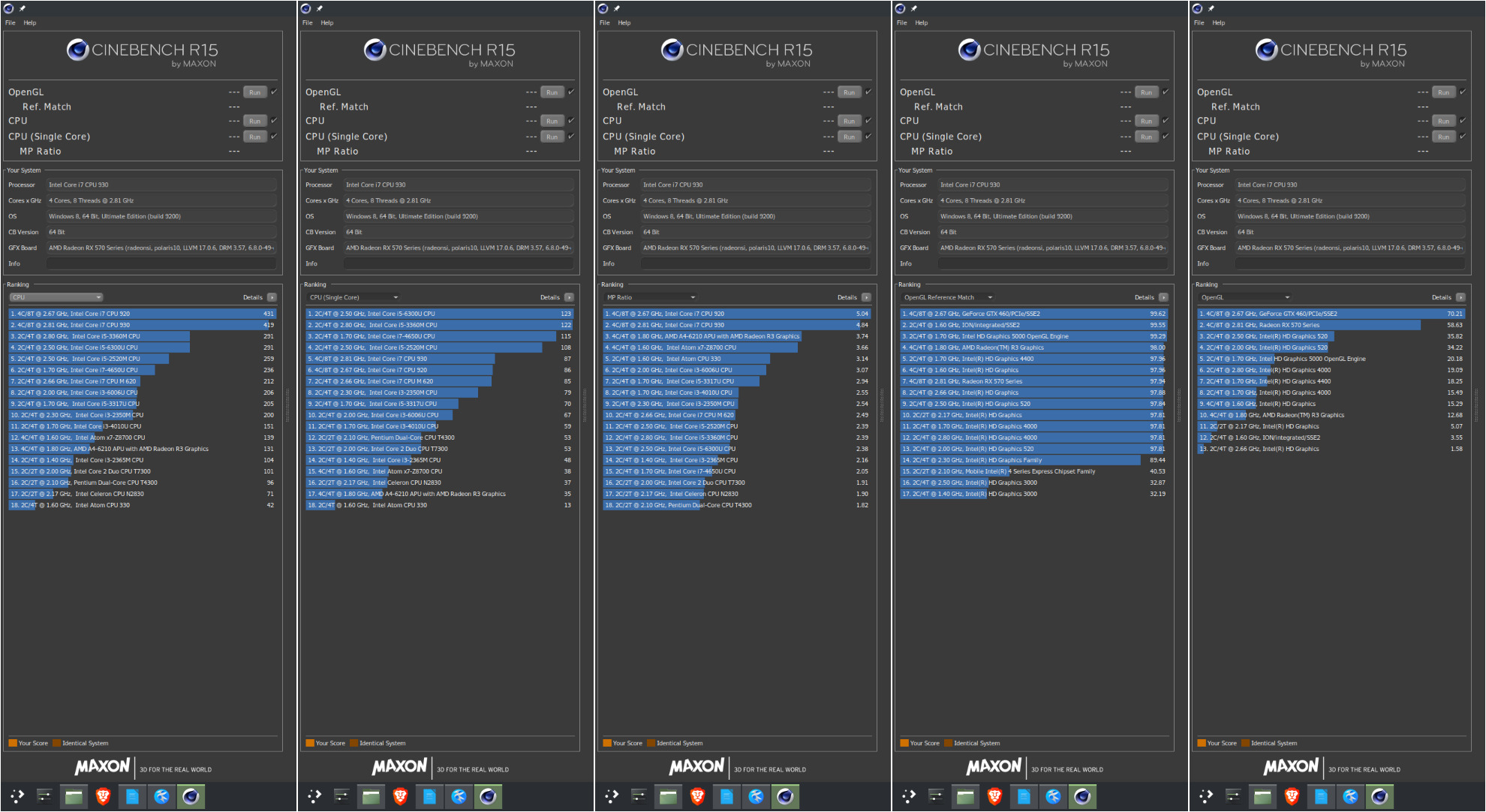1486x812 pixels.
Task: Open the blue bird globe icon below the CPU-ranking window
Action: [161, 796]
